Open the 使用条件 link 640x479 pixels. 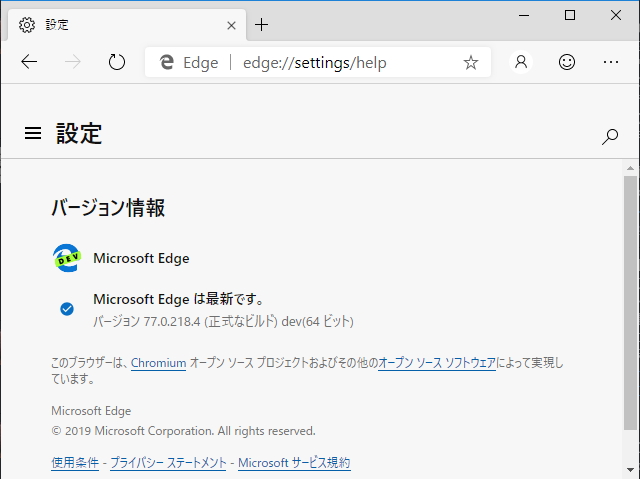(x=75, y=463)
